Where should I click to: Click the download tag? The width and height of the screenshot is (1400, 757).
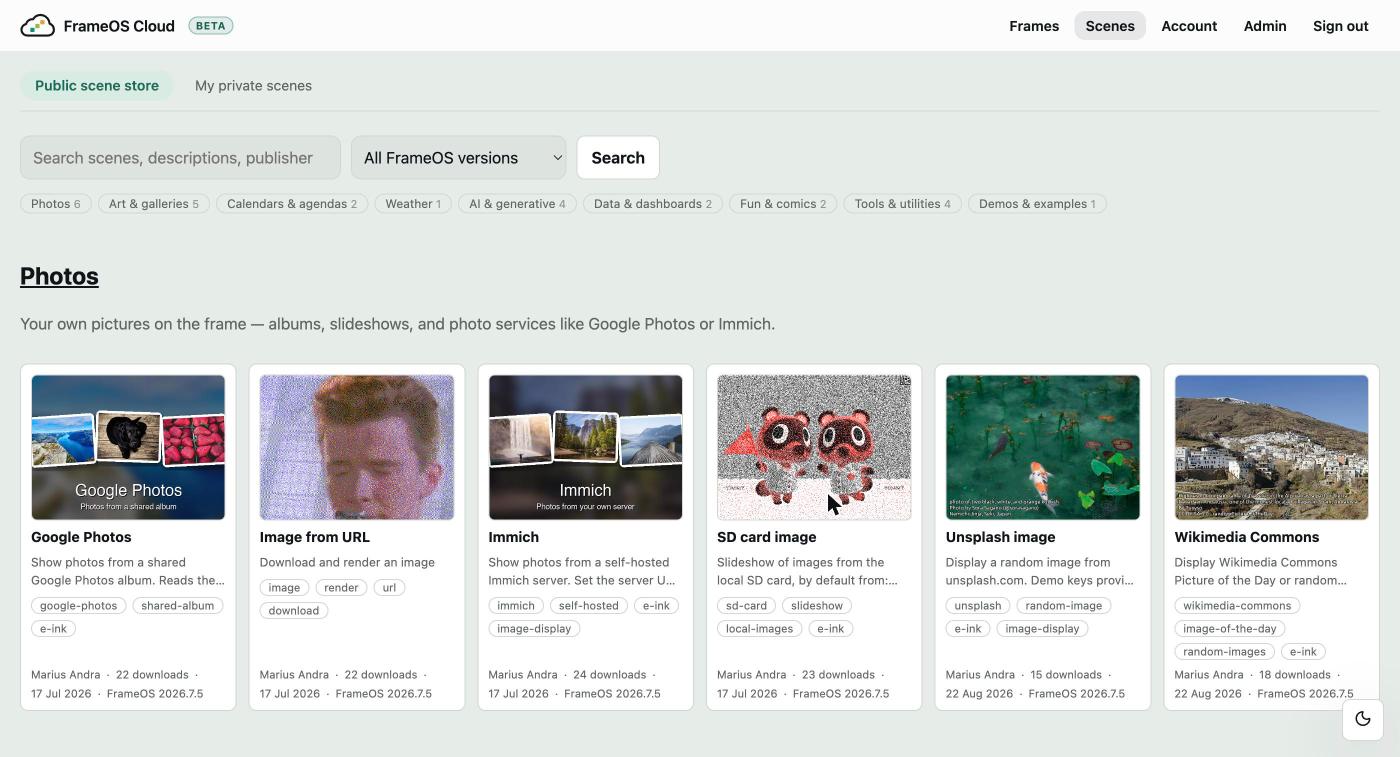tap(294, 611)
